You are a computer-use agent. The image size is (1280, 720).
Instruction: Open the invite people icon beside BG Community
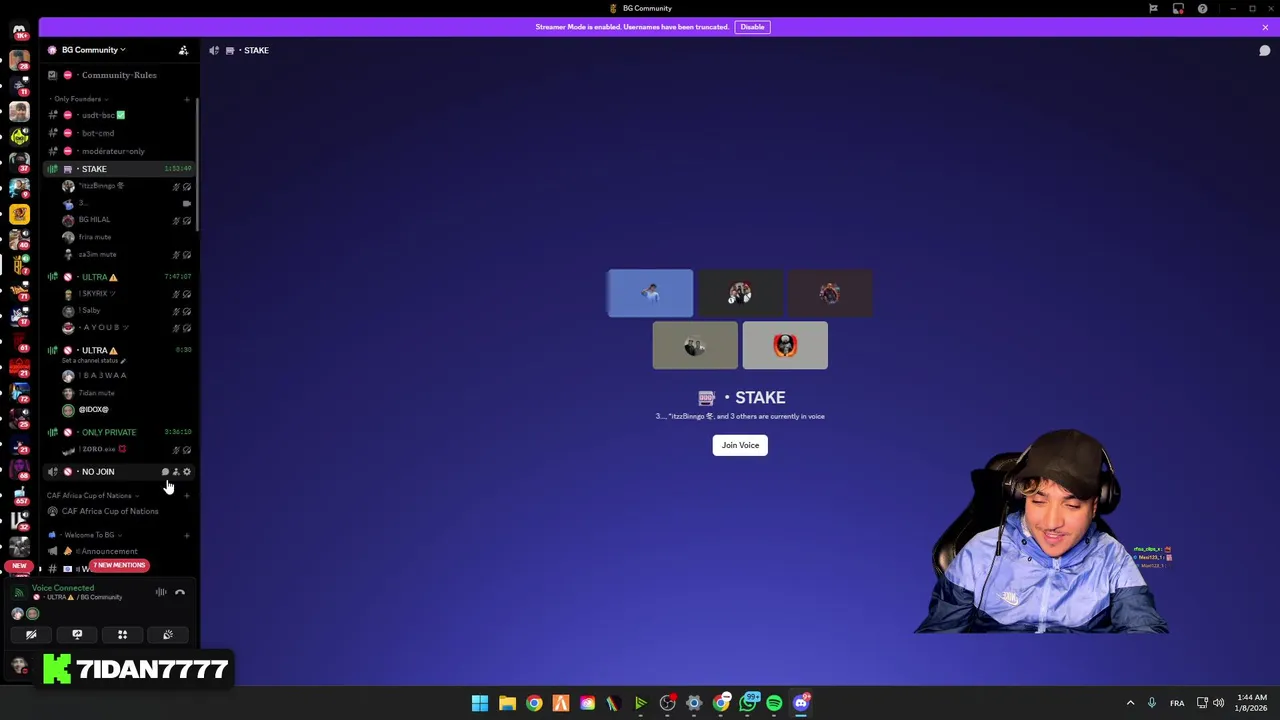[x=183, y=50]
